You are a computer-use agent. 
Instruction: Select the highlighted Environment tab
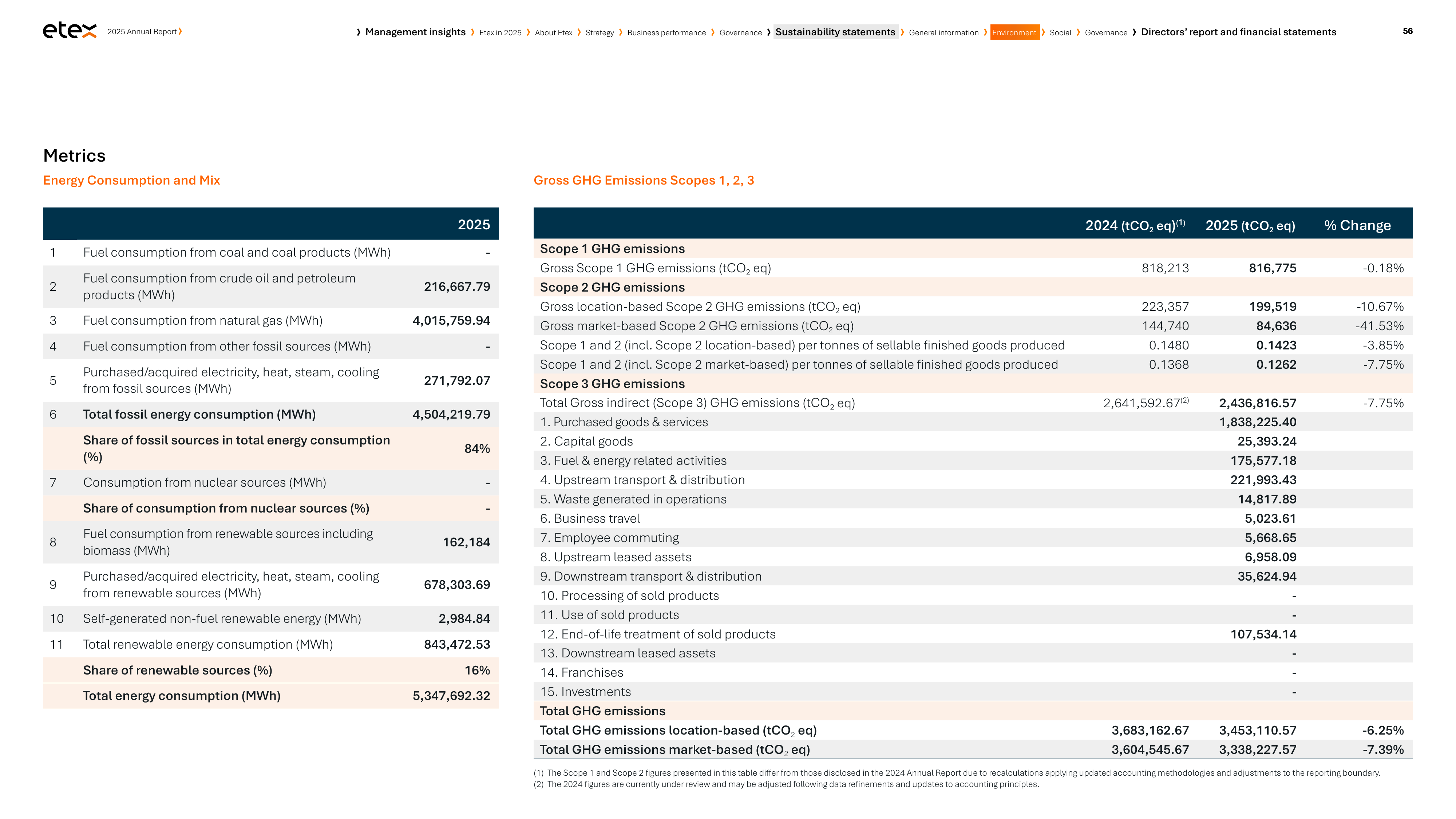tap(1014, 32)
